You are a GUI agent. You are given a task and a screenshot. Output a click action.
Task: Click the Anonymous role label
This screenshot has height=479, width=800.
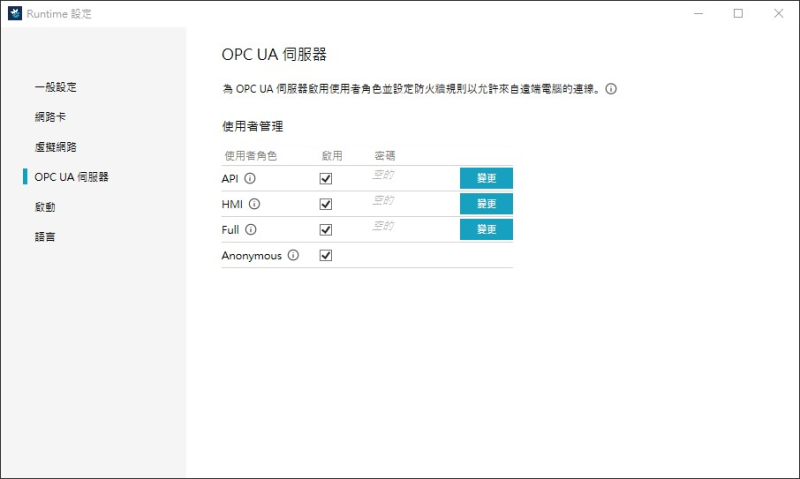click(x=252, y=256)
